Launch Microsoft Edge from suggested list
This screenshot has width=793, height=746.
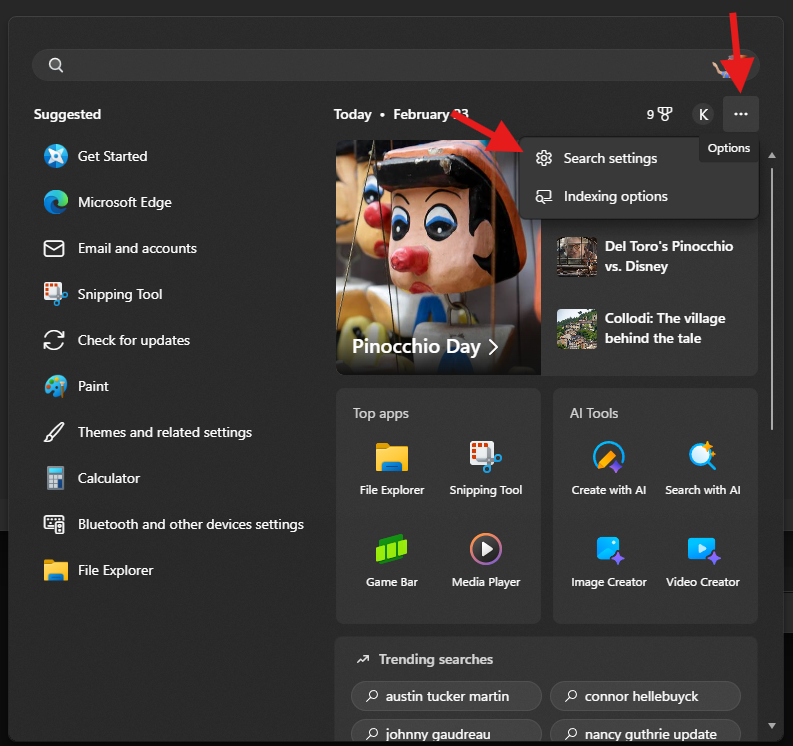pos(56,202)
